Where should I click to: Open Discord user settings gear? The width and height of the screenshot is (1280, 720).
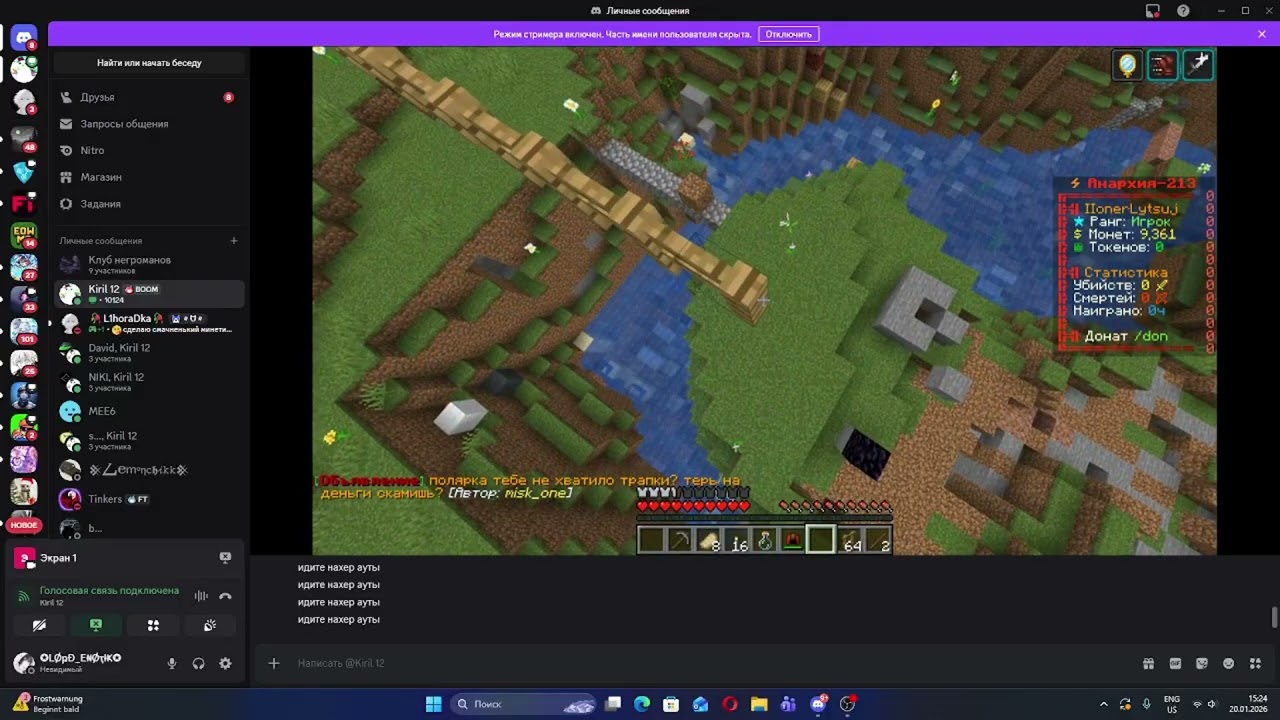[x=225, y=663]
